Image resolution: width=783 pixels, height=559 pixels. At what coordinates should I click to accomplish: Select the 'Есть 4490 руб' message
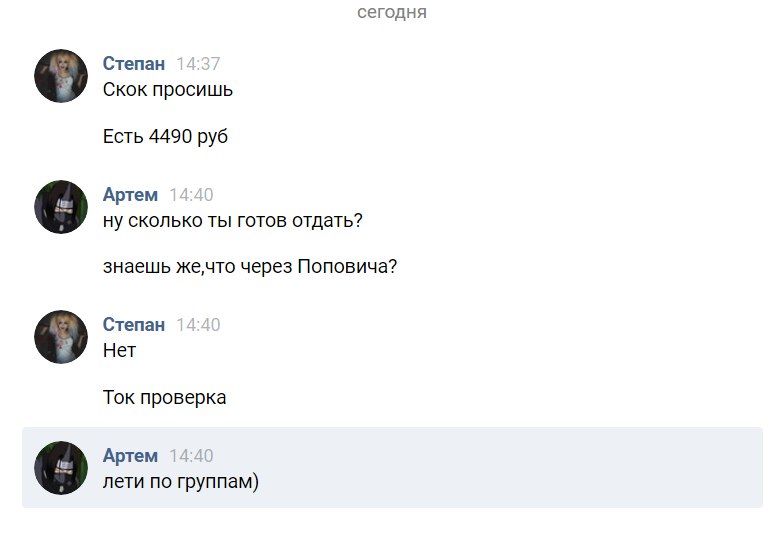[x=165, y=137]
